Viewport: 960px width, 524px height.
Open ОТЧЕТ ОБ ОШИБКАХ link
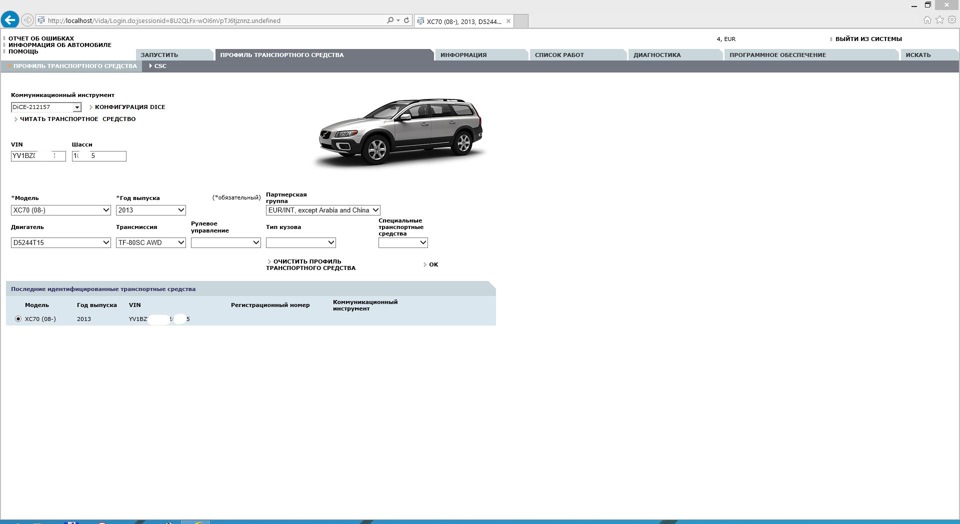[41, 39]
